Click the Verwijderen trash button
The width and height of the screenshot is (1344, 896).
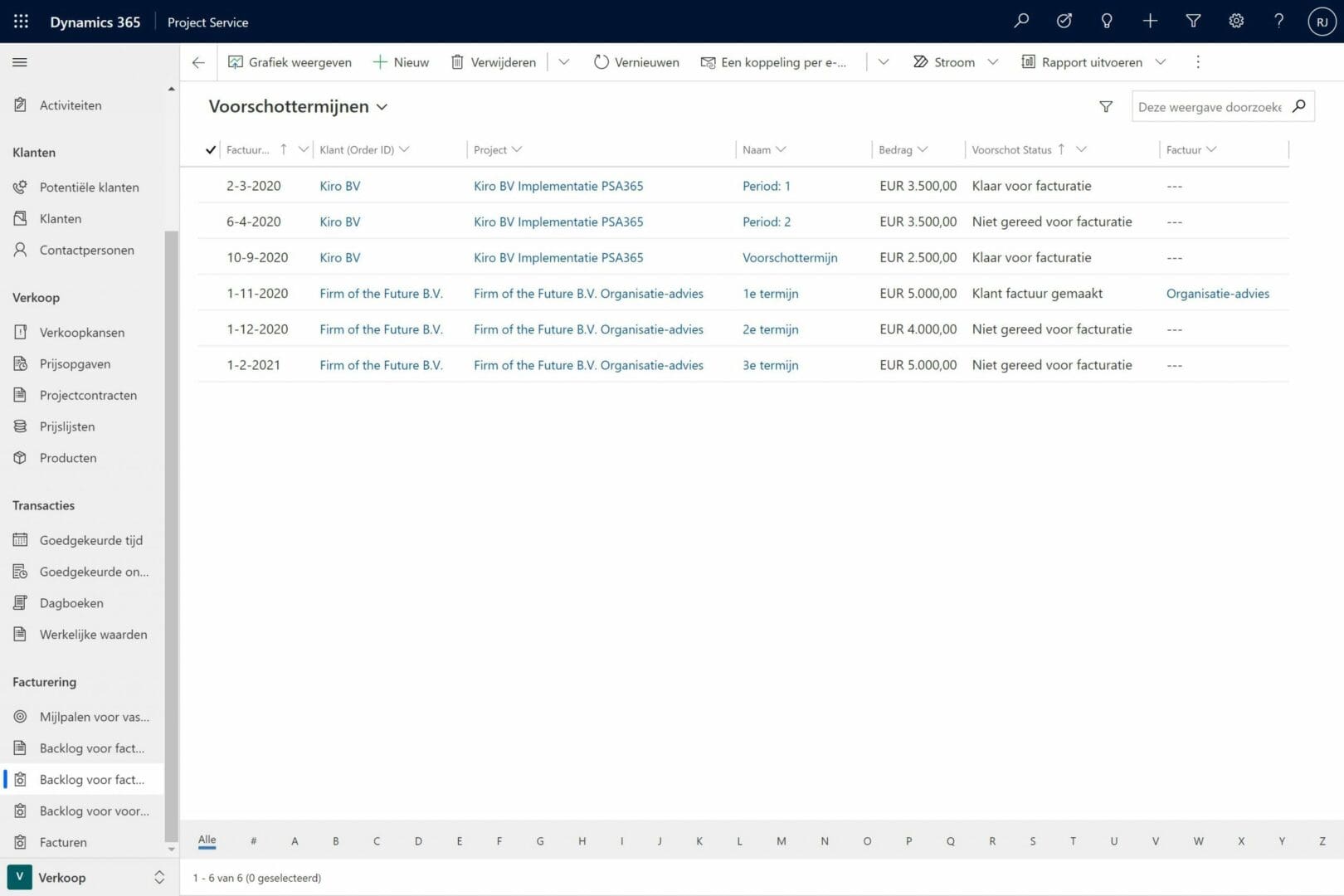click(494, 62)
